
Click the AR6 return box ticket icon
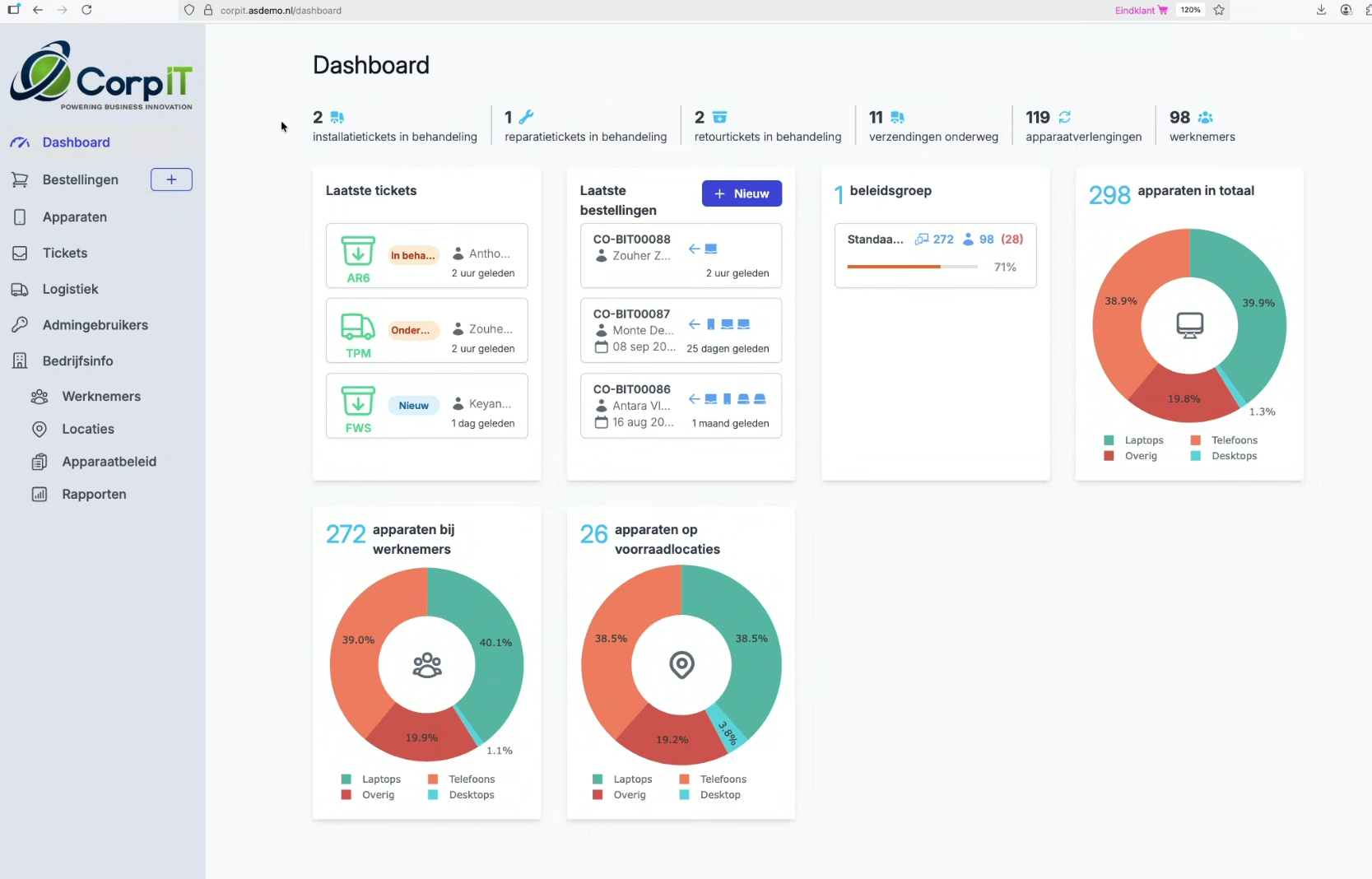(x=358, y=251)
